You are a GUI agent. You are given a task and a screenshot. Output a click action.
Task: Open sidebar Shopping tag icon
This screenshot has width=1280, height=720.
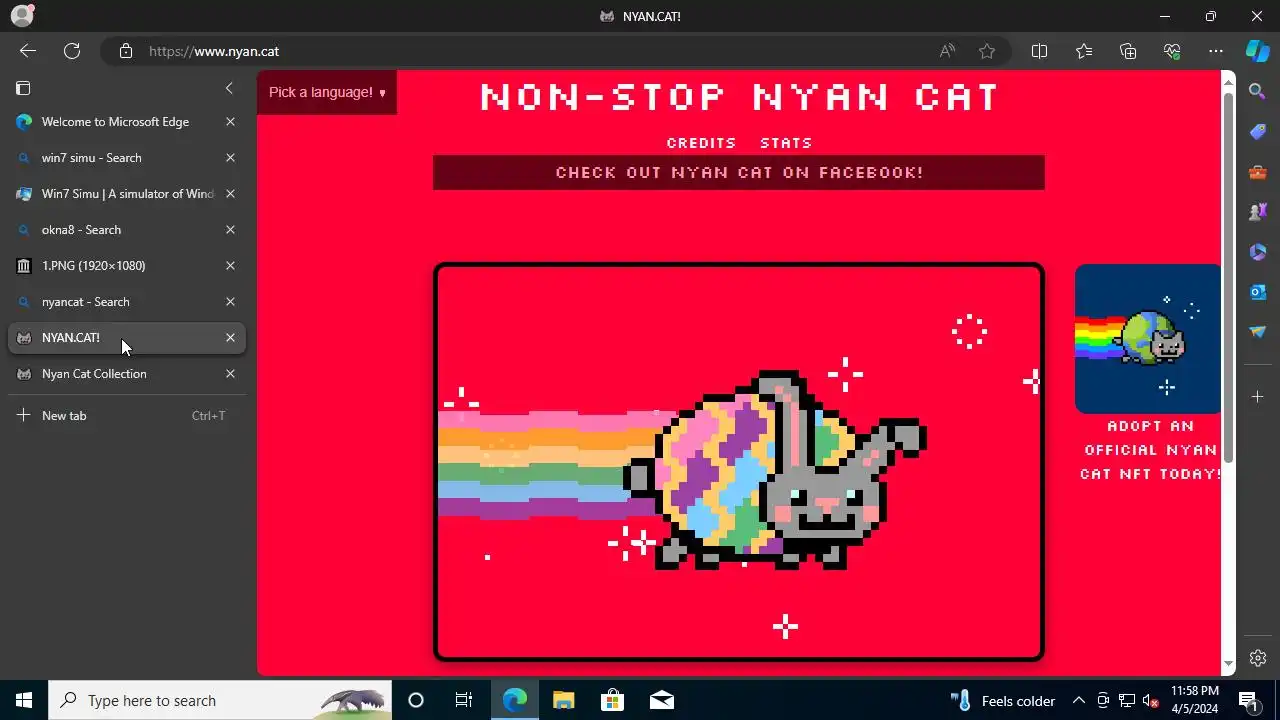(1258, 132)
